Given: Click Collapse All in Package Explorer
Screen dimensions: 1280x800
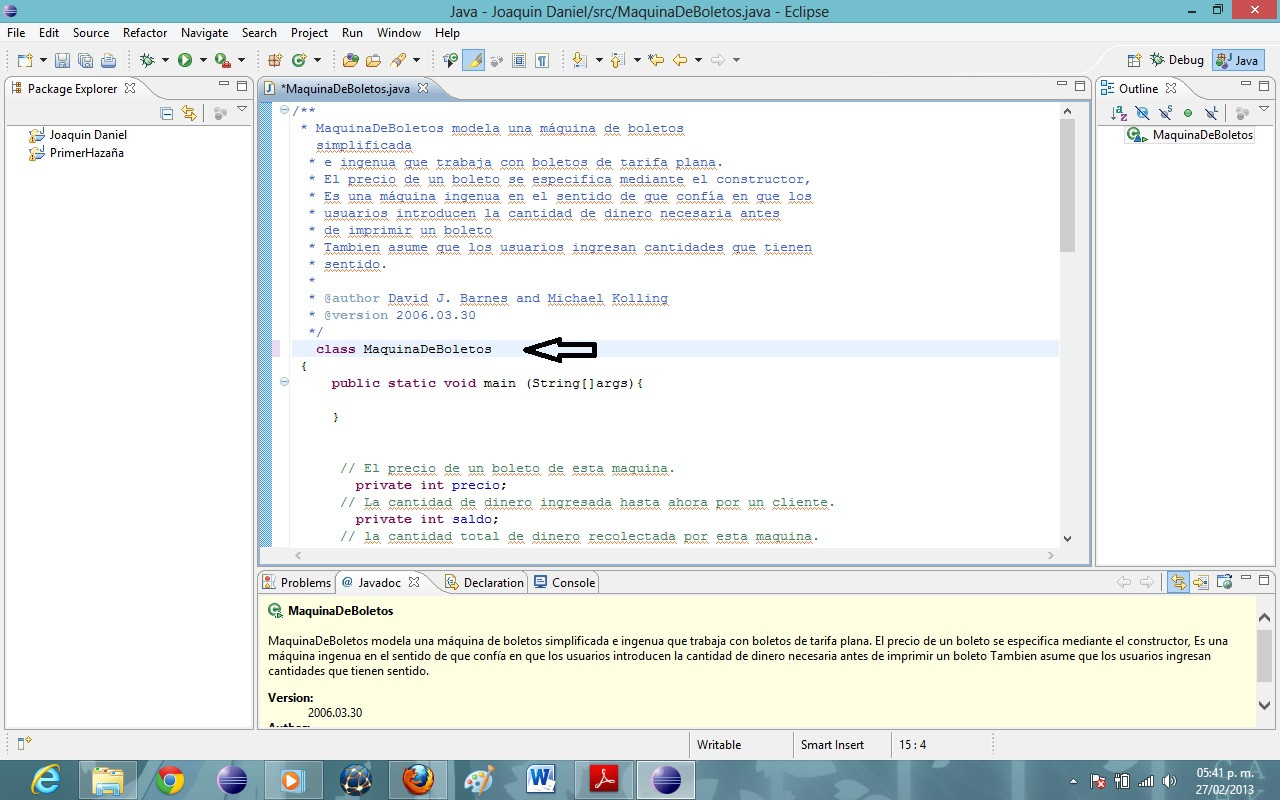Looking at the screenshot, I should tap(167, 113).
